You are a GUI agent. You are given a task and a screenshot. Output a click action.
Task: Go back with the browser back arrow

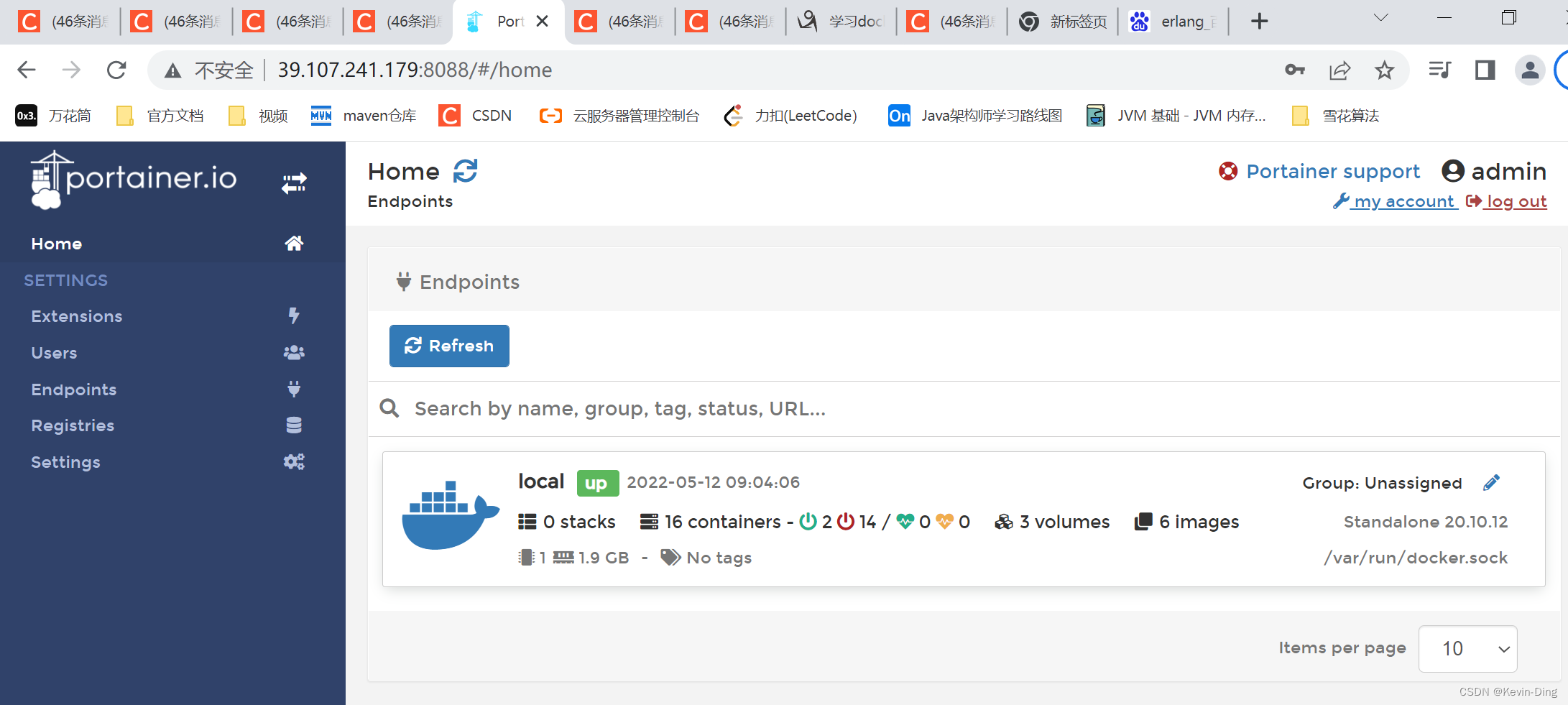pyautogui.click(x=27, y=70)
